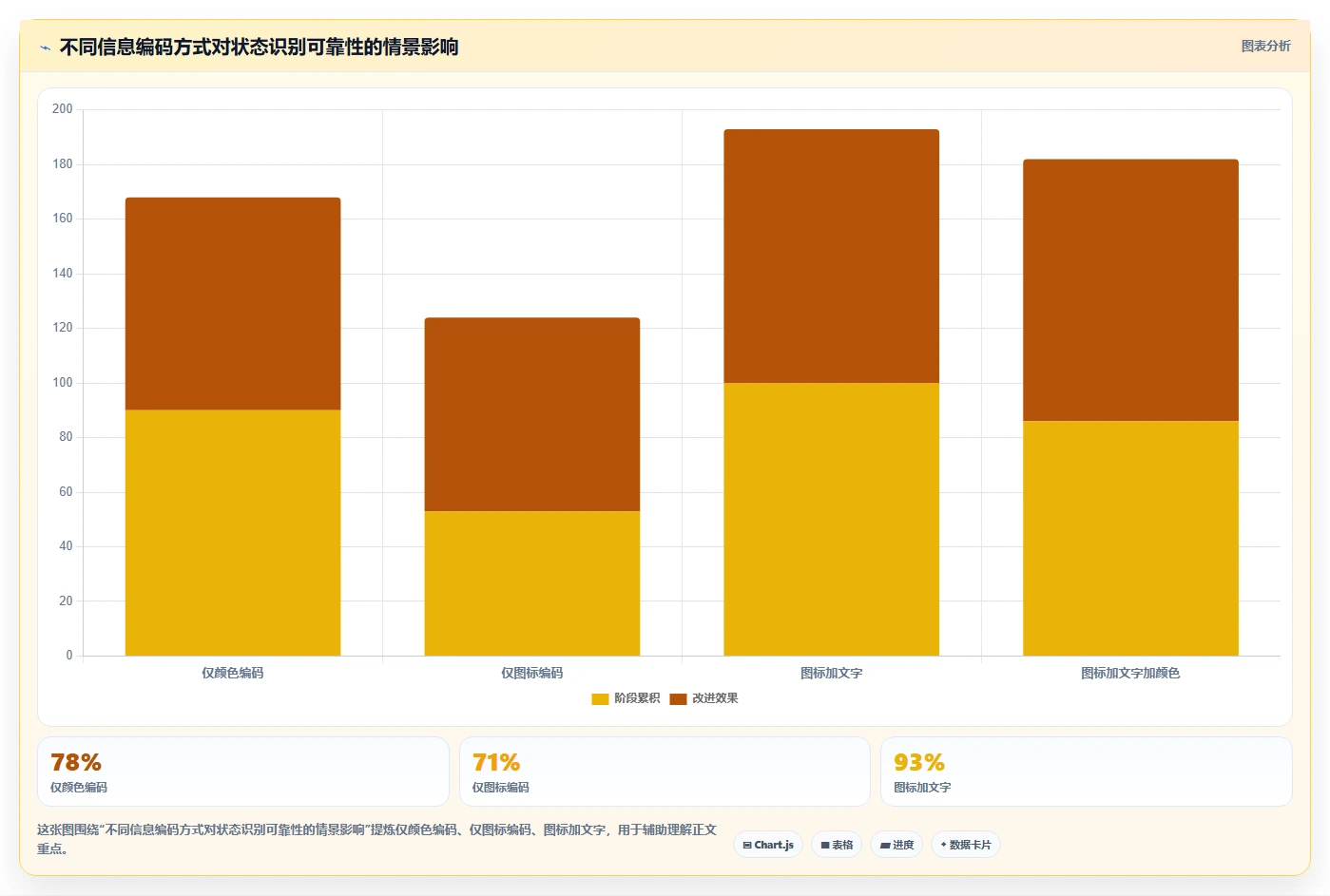Open the 78% 仅颜色编码 stat card
This screenshot has height=896, width=1330.
pos(243,772)
